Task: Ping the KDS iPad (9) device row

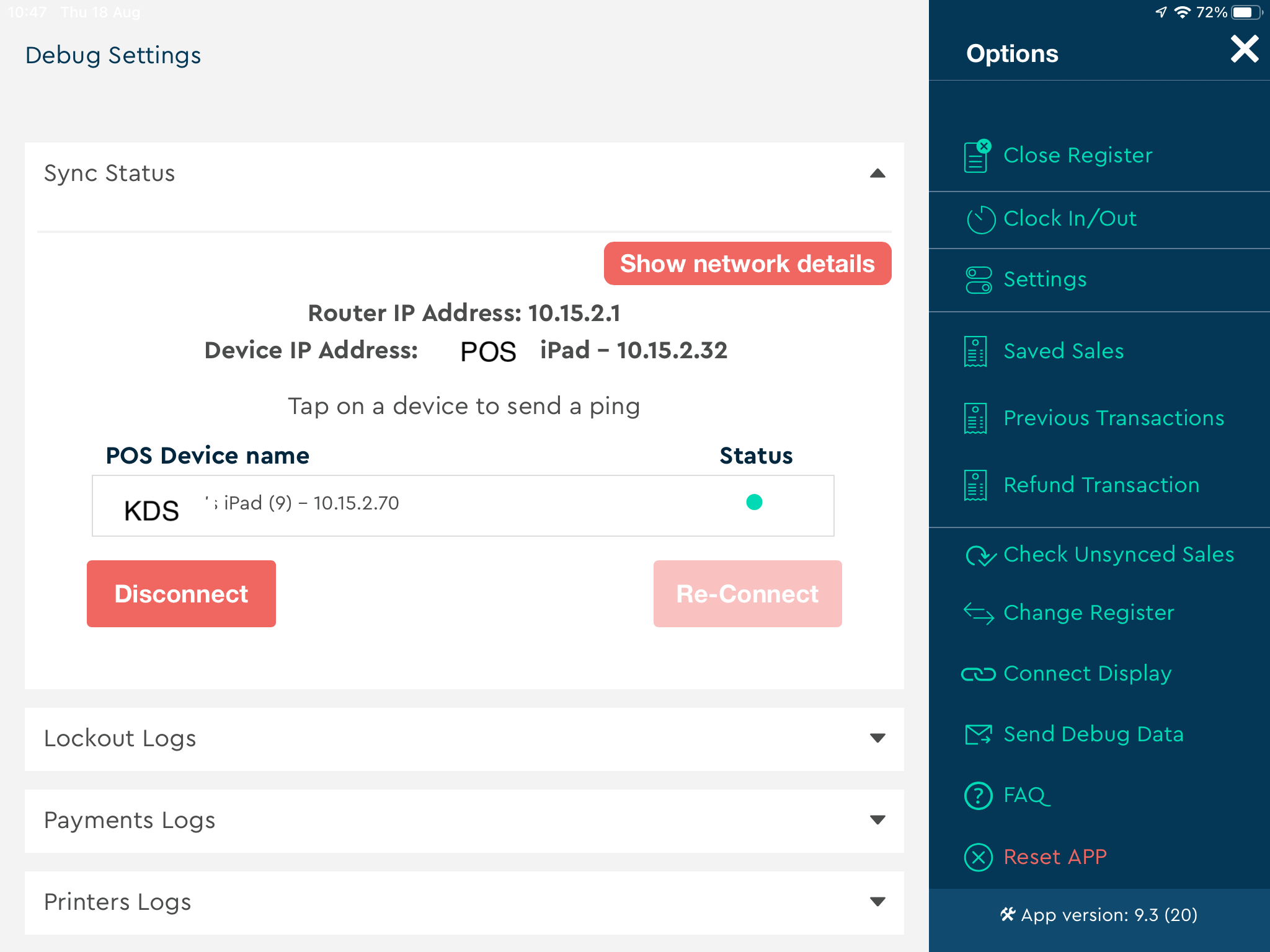Action: pos(463,506)
